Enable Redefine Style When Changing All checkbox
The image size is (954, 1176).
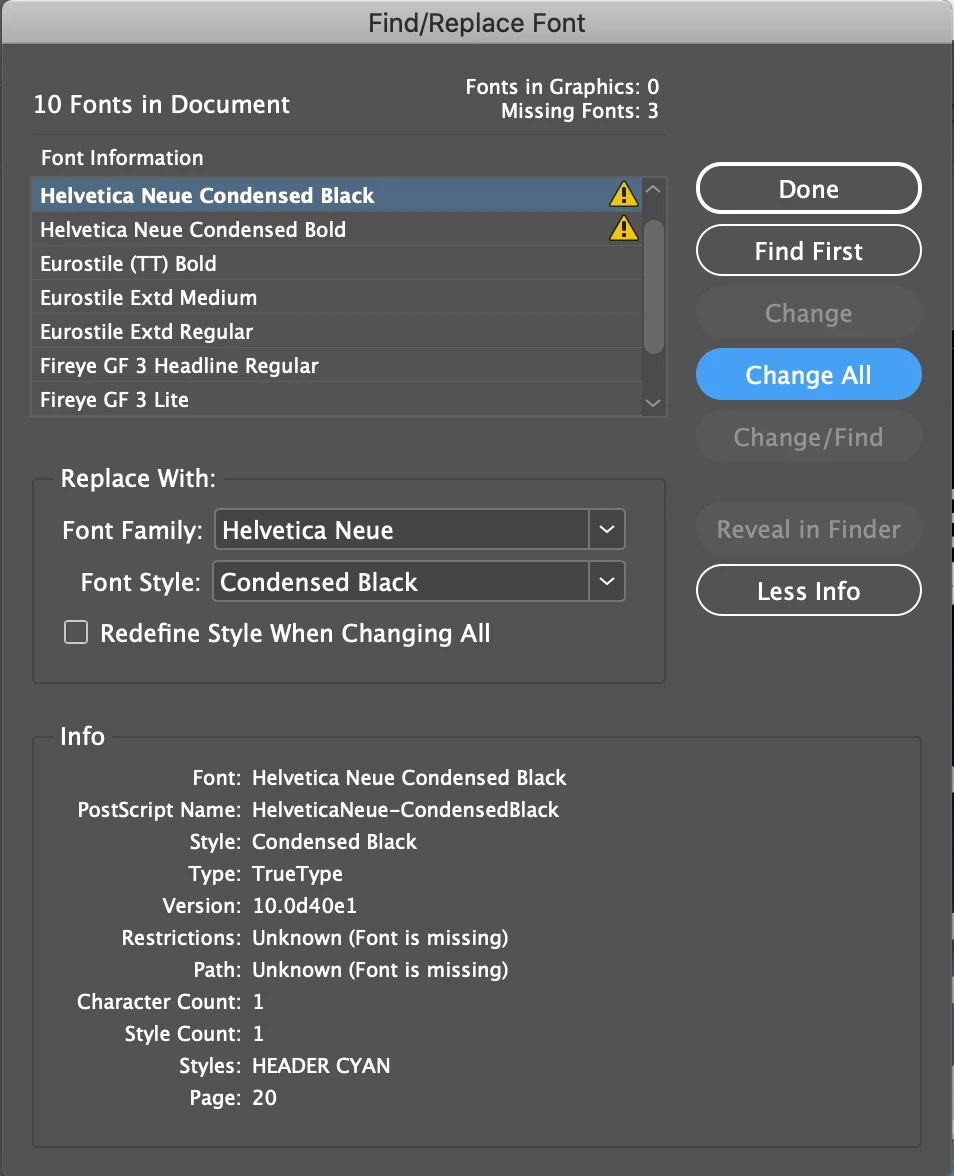(x=76, y=632)
